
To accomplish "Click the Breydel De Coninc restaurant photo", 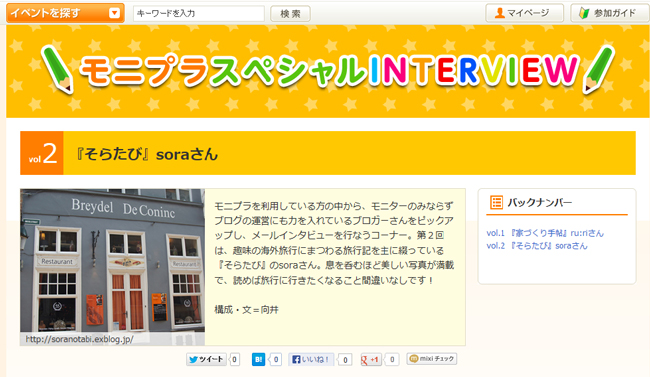I will click(x=112, y=262).
